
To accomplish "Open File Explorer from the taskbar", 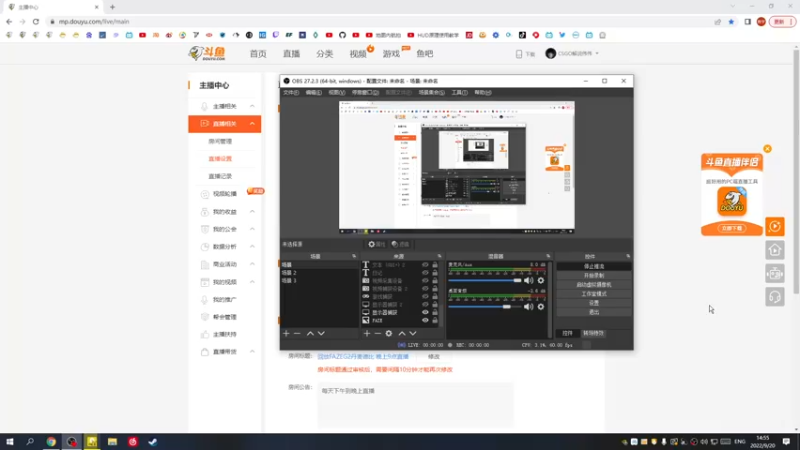I will coord(112,442).
